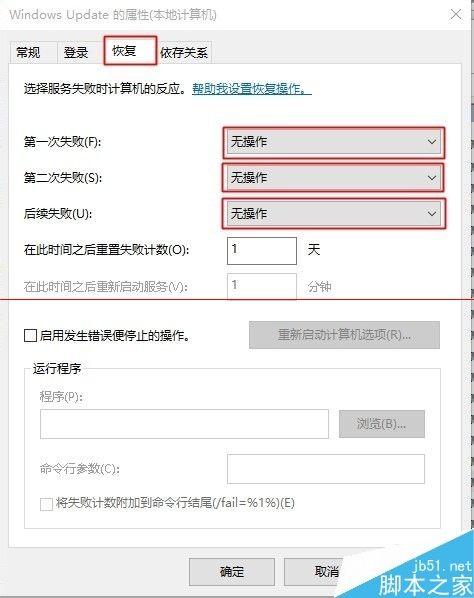Close the Windows Update properties dialog
The image size is (474, 598).
[x=456, y=14]
